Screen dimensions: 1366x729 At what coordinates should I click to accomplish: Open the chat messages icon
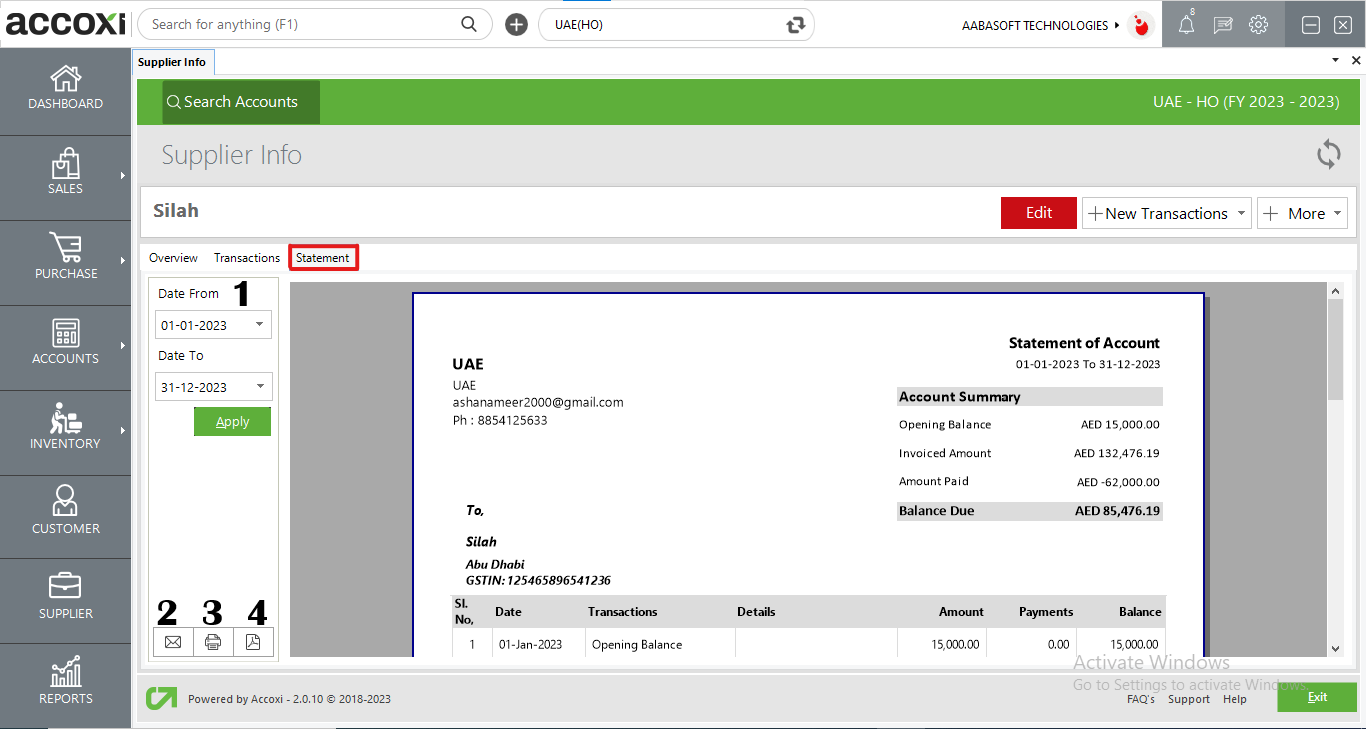(x=1223, y=25)
